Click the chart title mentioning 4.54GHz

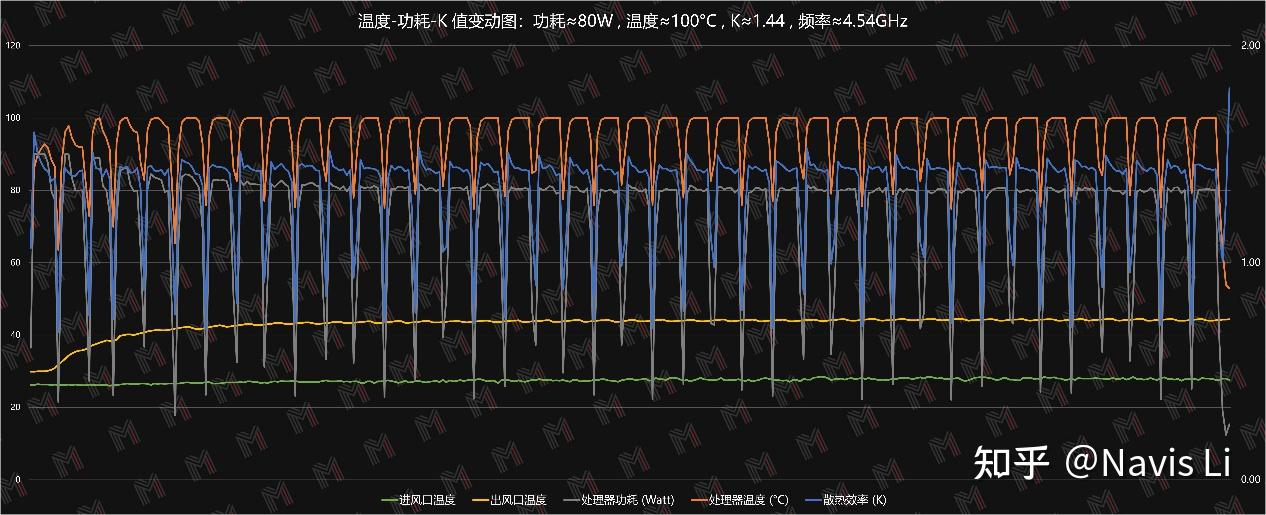click(x=633, y=20)
